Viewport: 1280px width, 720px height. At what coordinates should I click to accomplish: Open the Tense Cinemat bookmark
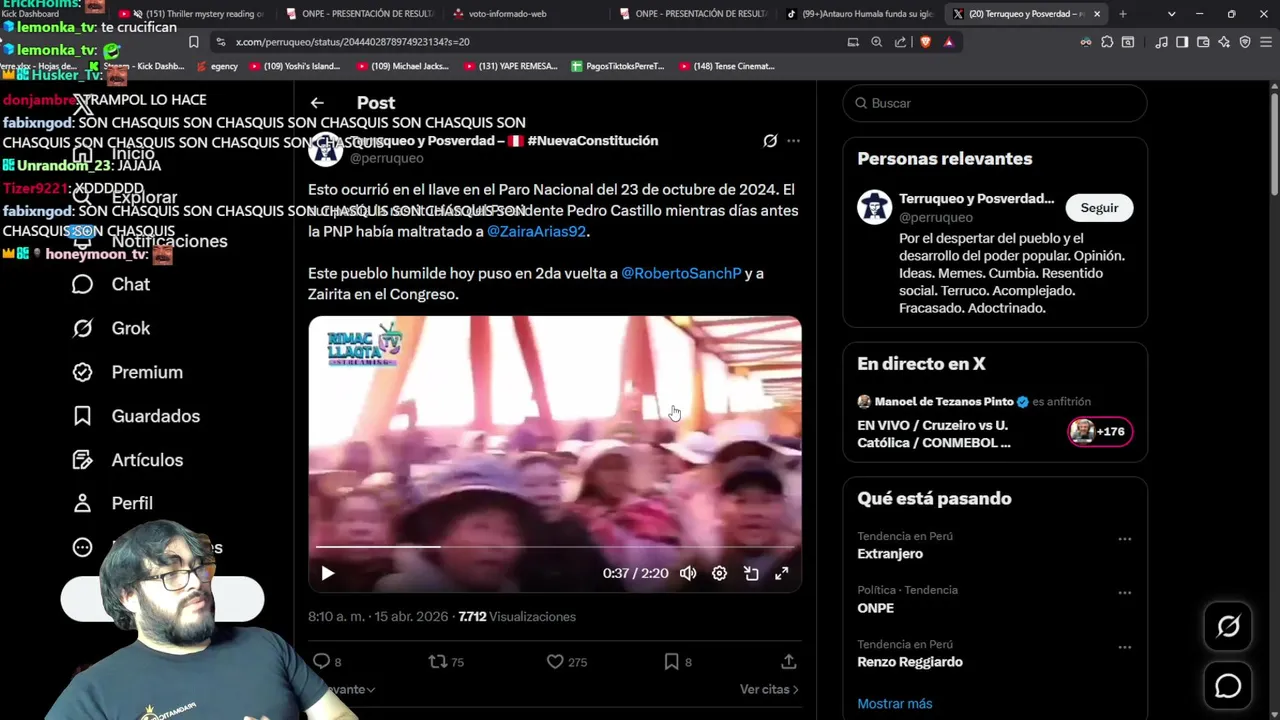tap(727, 66)
